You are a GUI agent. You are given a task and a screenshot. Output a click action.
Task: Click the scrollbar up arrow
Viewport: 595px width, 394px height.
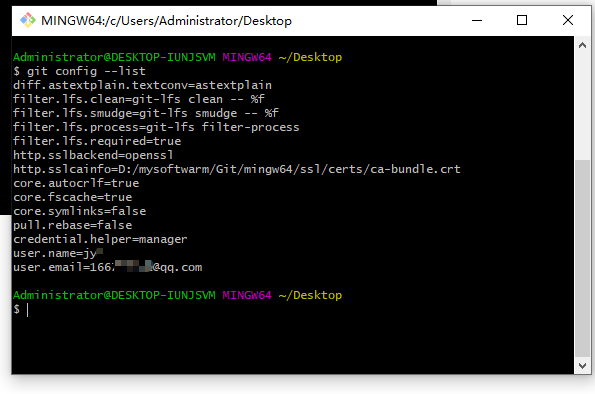582,46
